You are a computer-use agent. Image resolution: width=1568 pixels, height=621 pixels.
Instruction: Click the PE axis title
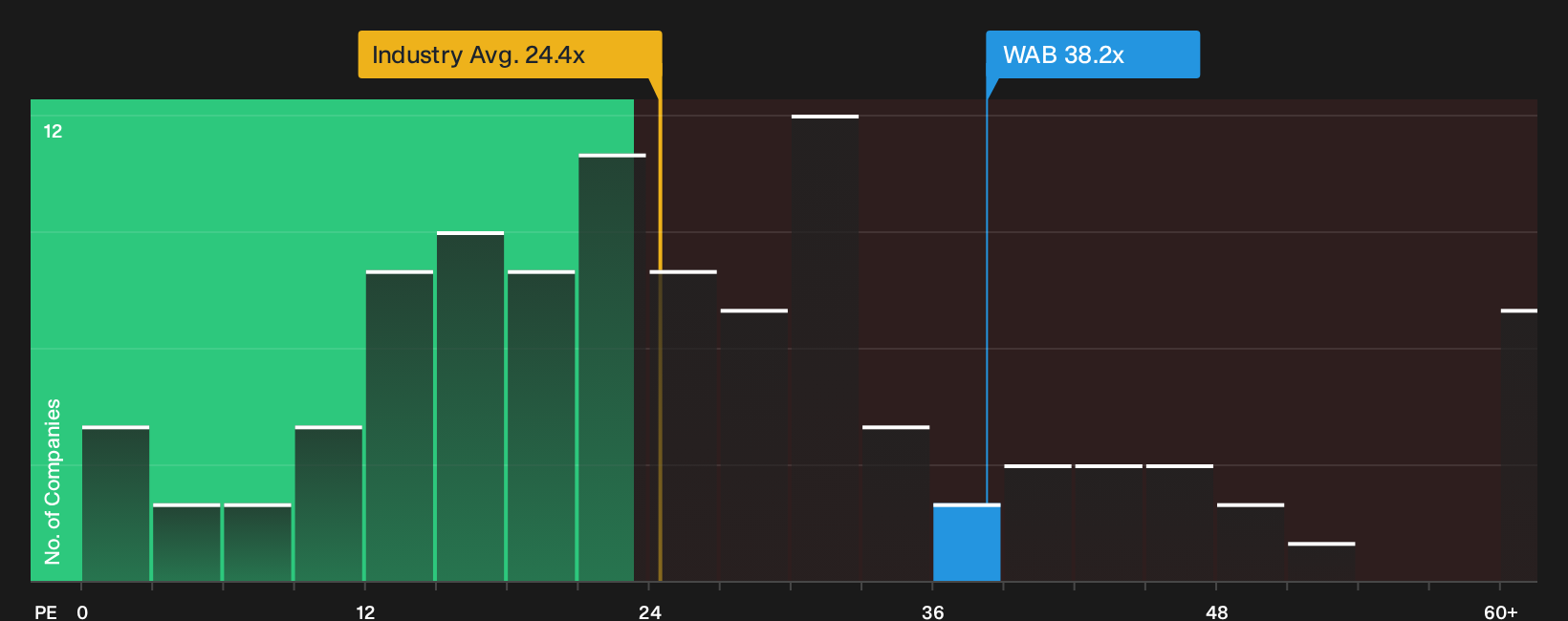46,611
